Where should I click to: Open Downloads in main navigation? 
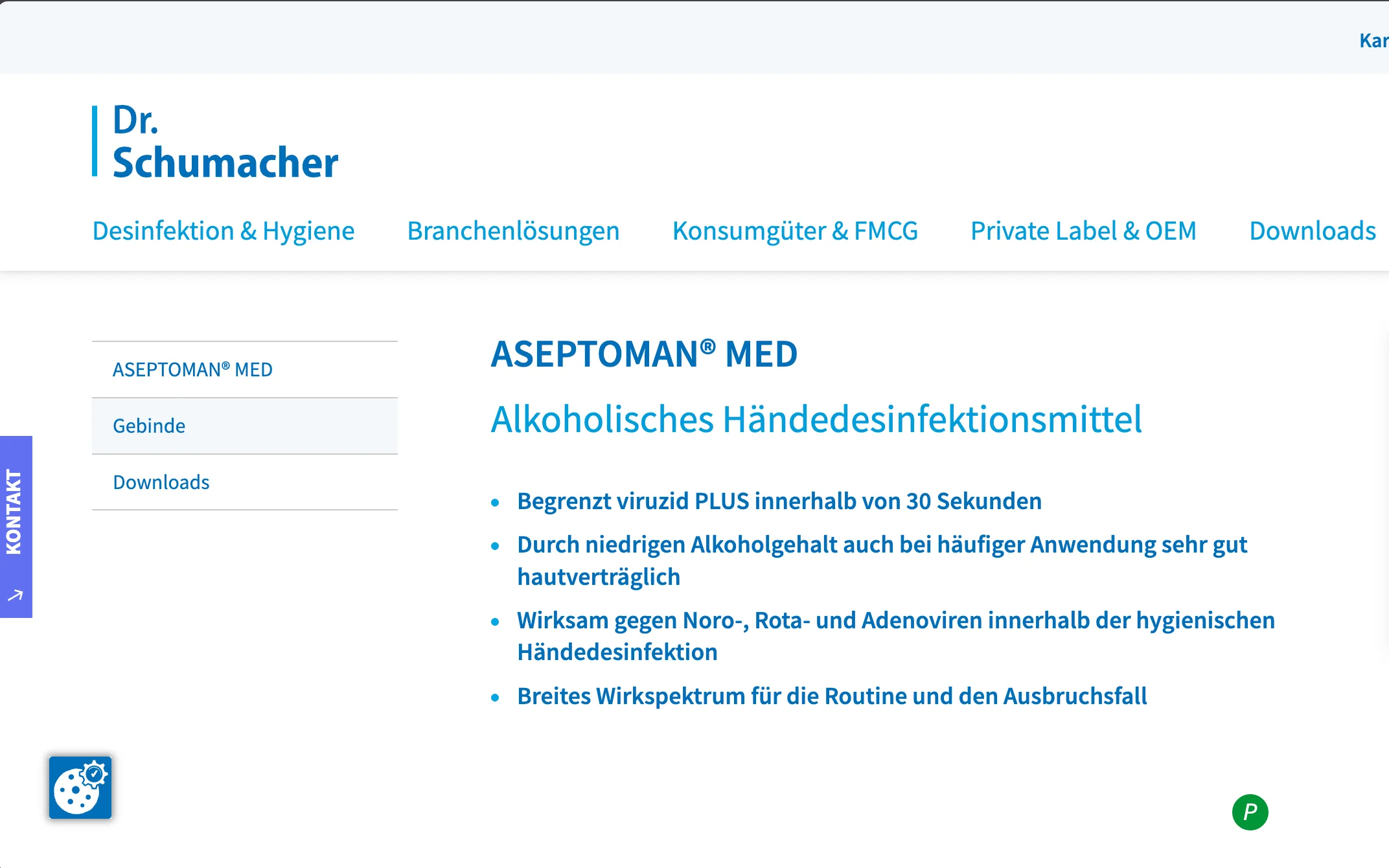[1313, 231]
